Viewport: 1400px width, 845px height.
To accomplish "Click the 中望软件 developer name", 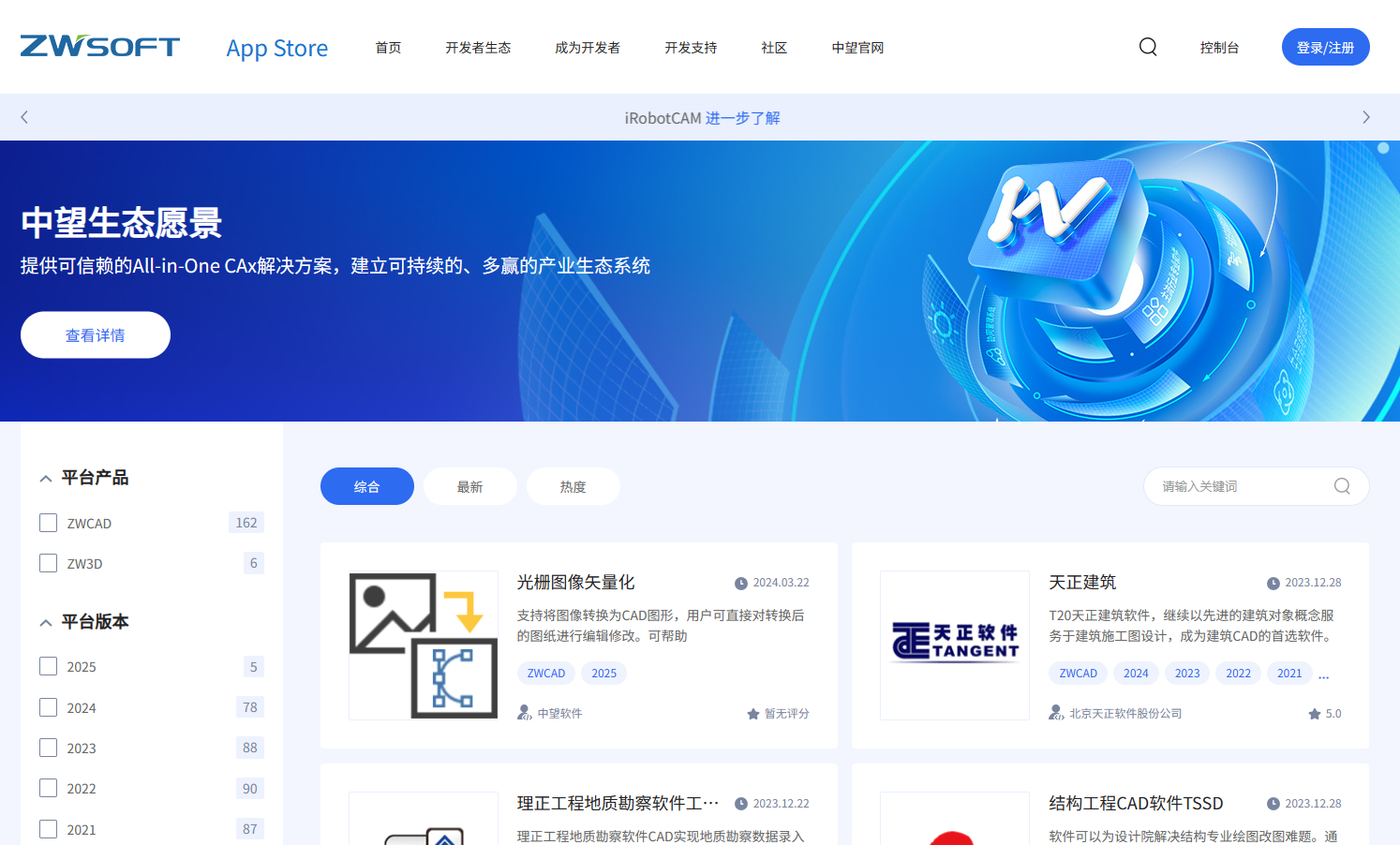I will [x=559, y=714].
